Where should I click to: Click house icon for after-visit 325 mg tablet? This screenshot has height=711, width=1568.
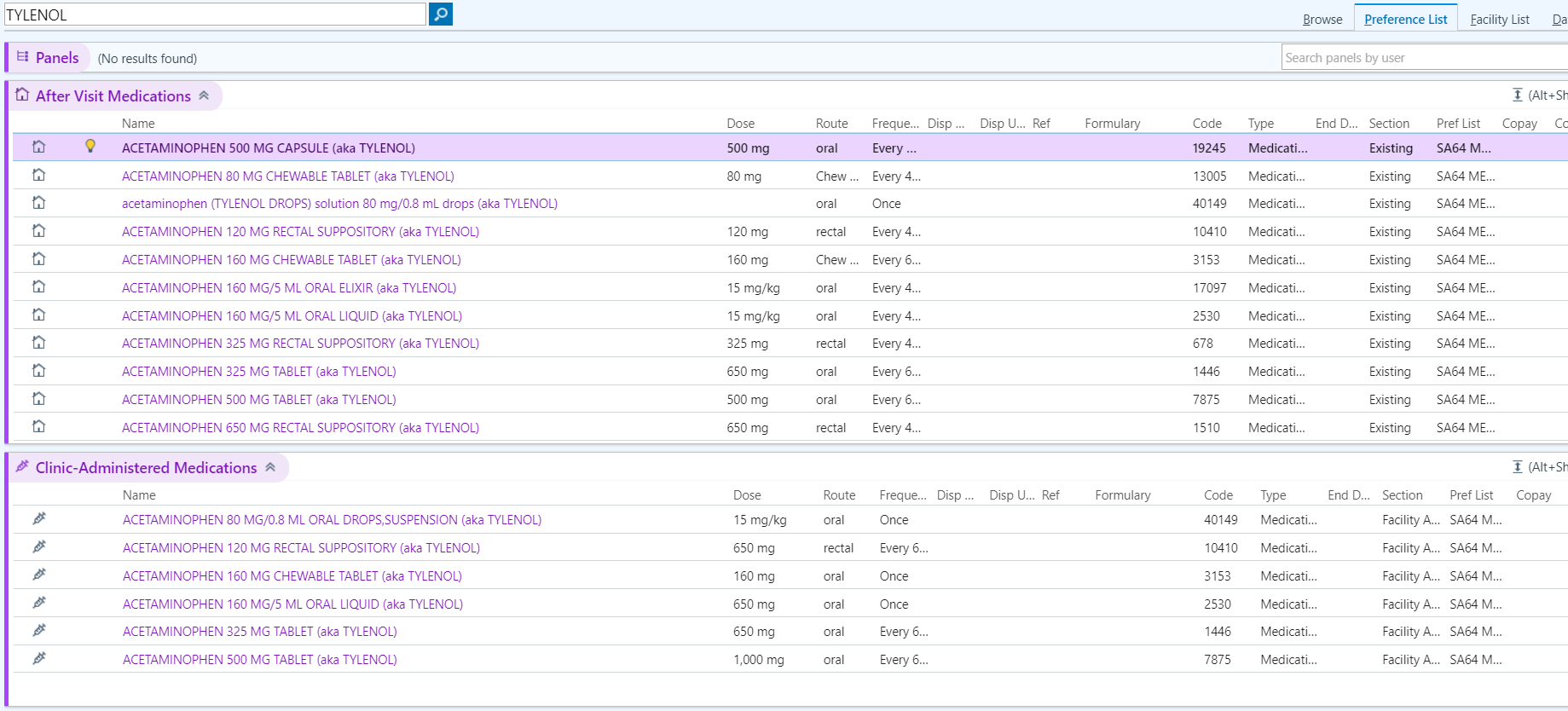point(38,371)
